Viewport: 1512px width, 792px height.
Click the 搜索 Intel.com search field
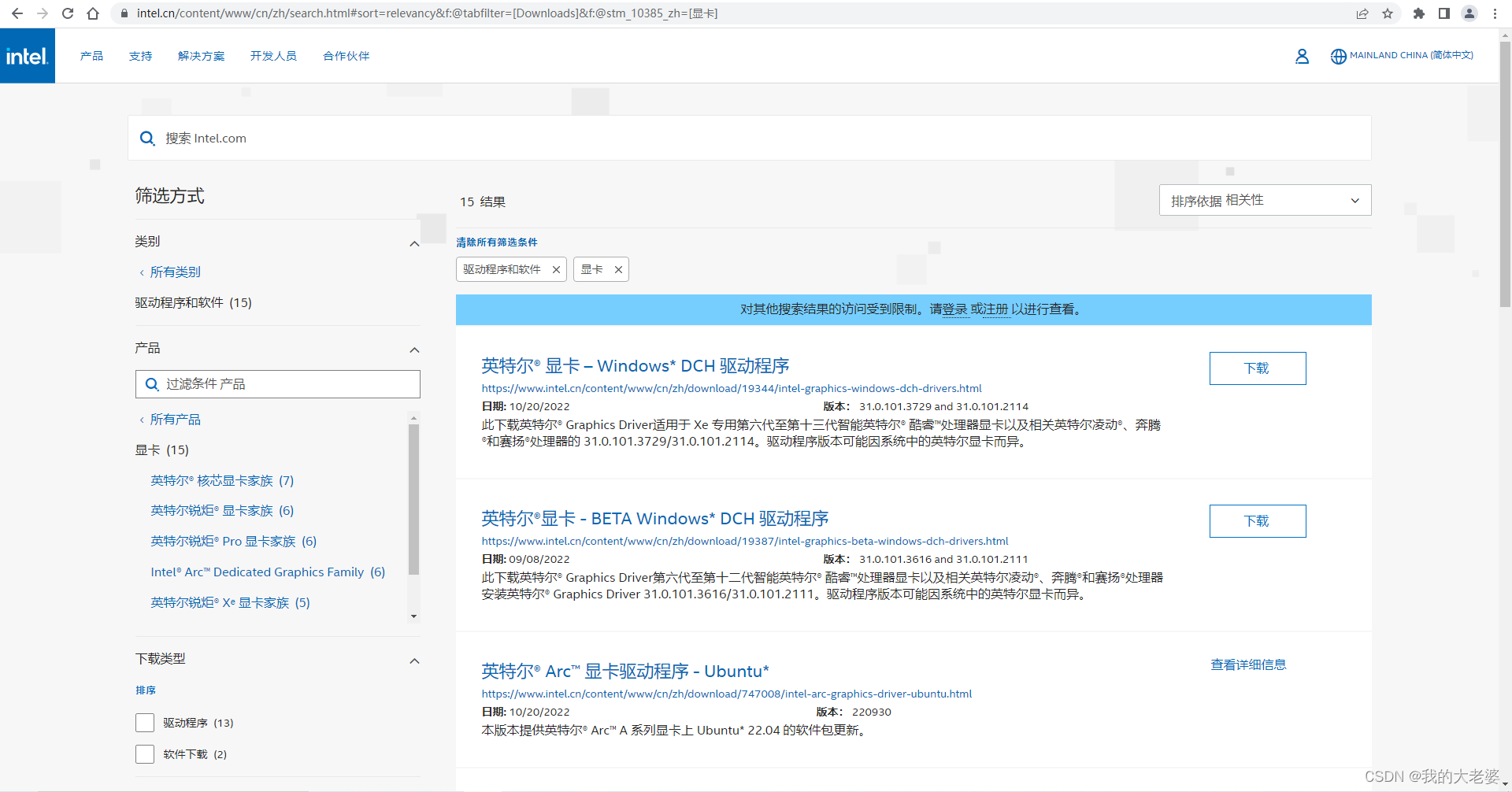click(750, 138)
